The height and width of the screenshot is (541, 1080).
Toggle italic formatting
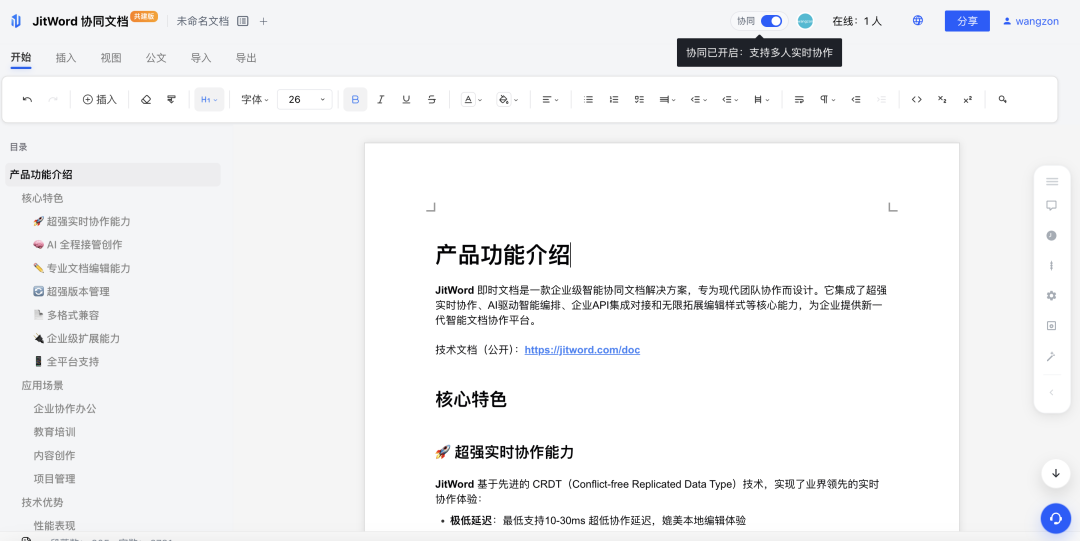[381, 99]
